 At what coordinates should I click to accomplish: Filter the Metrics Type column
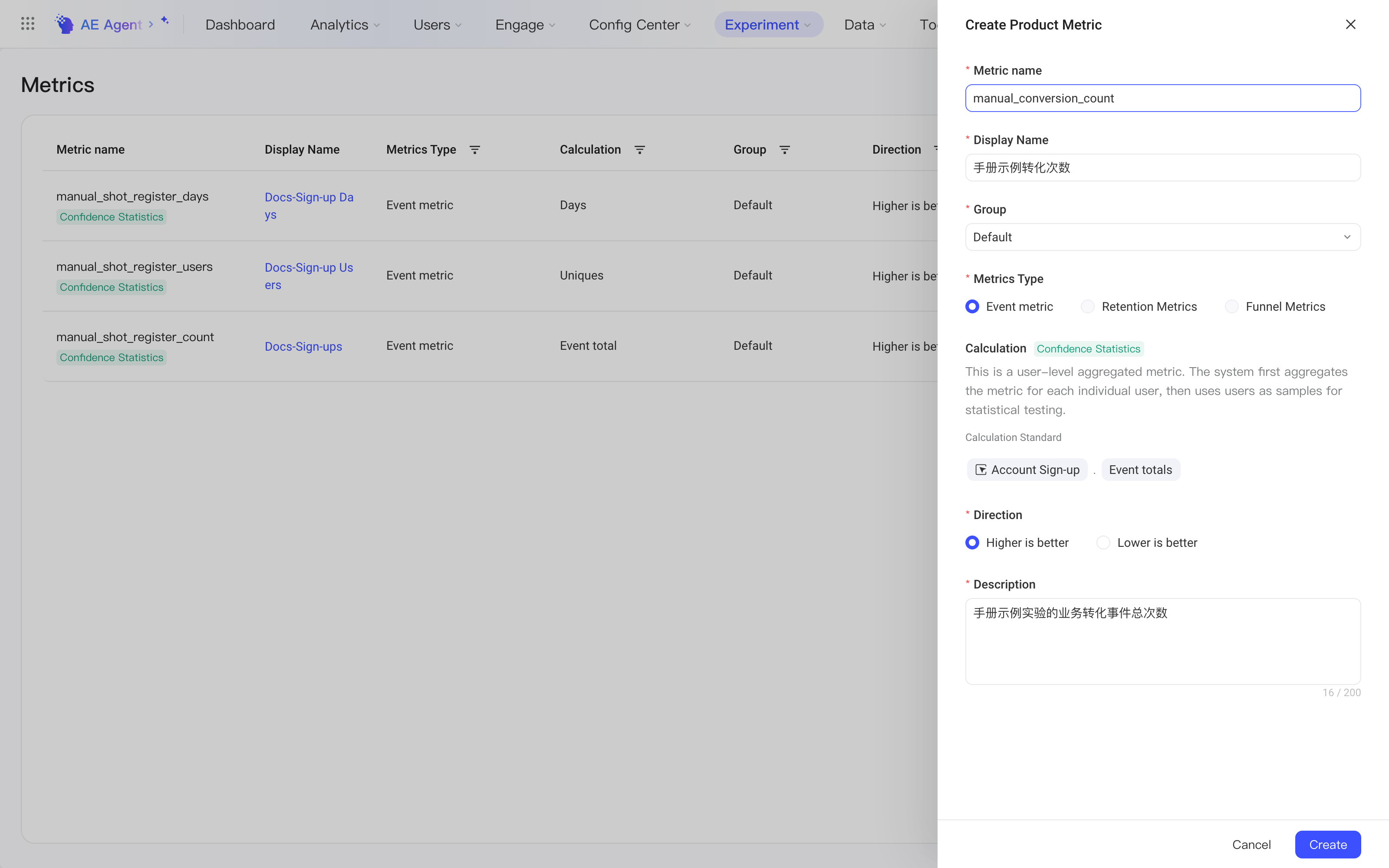(475, 150)
